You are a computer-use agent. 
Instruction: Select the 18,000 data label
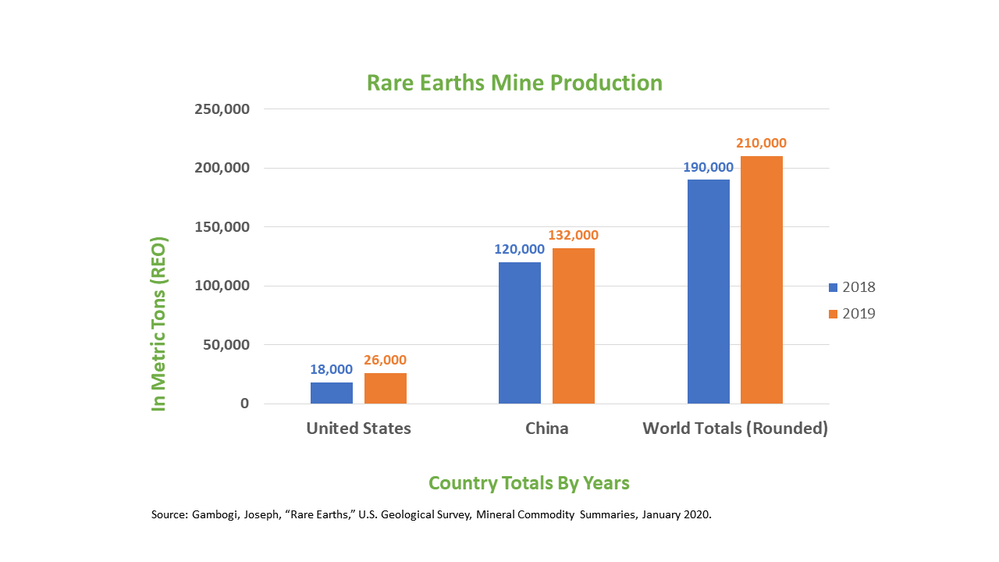pos(331,369)
